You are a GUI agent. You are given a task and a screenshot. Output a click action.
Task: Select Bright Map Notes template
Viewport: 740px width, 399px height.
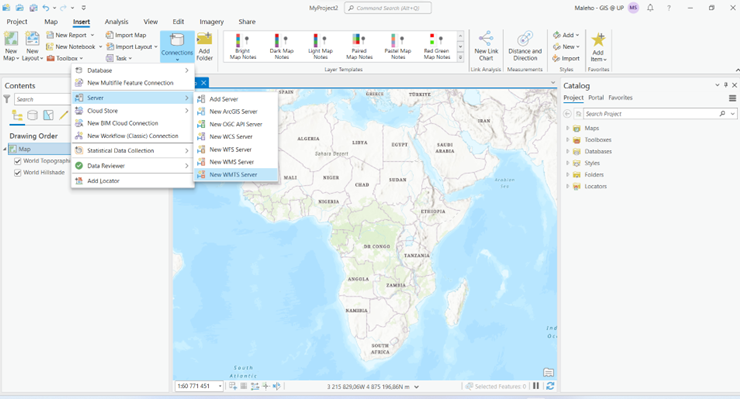pos(243,46)
